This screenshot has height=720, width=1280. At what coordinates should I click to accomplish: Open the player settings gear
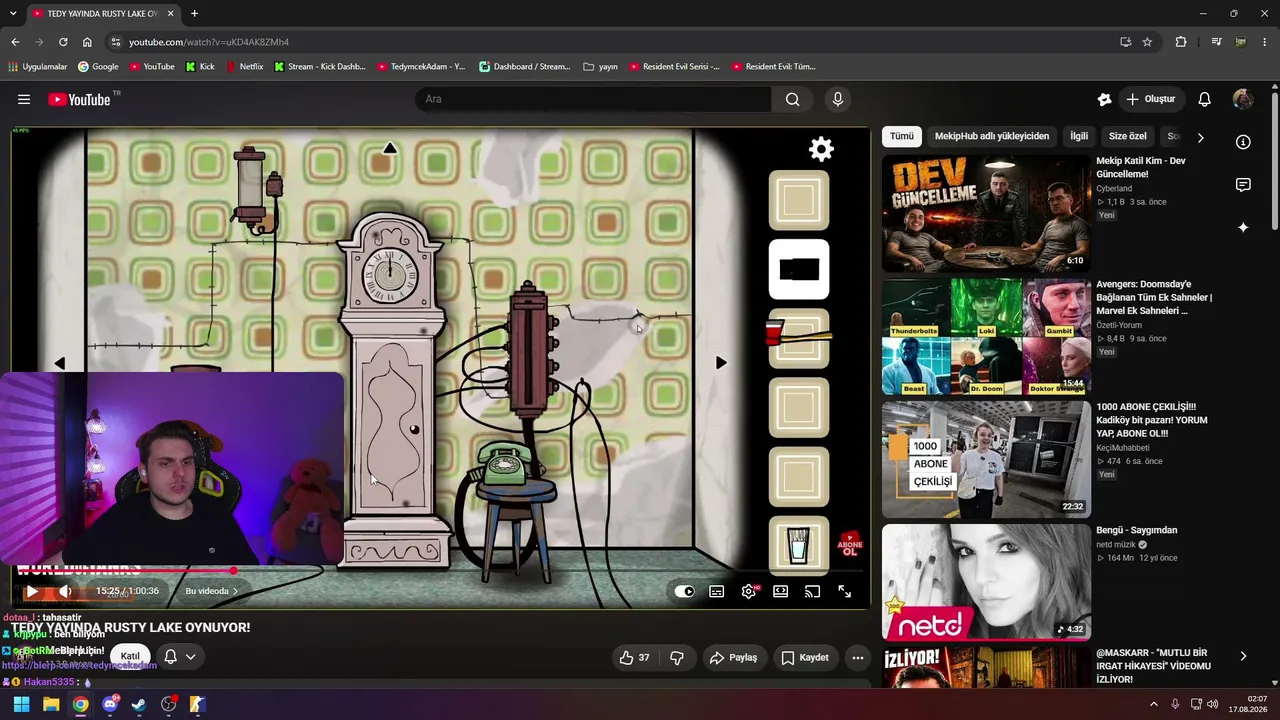(748, 591)
